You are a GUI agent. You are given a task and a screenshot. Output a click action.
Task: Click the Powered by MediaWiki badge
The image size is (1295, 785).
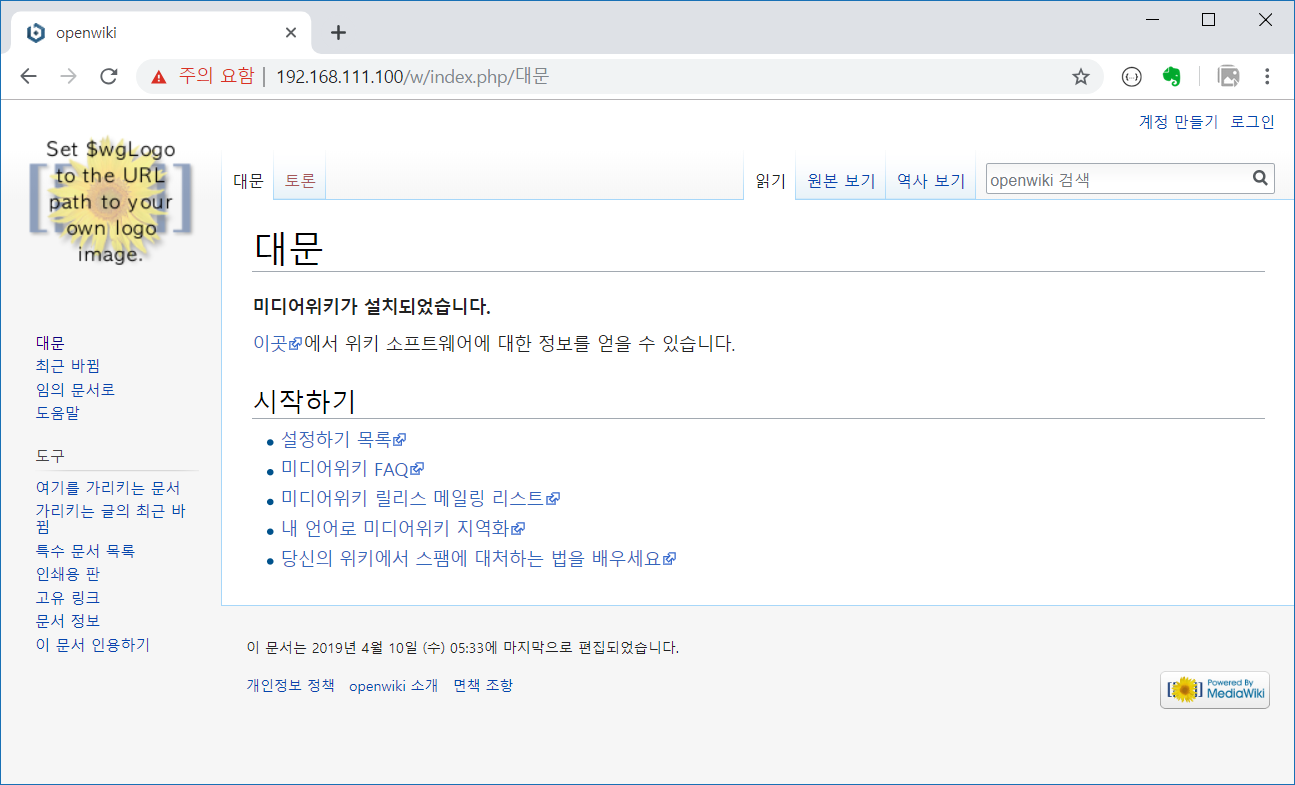[1215, 690]
